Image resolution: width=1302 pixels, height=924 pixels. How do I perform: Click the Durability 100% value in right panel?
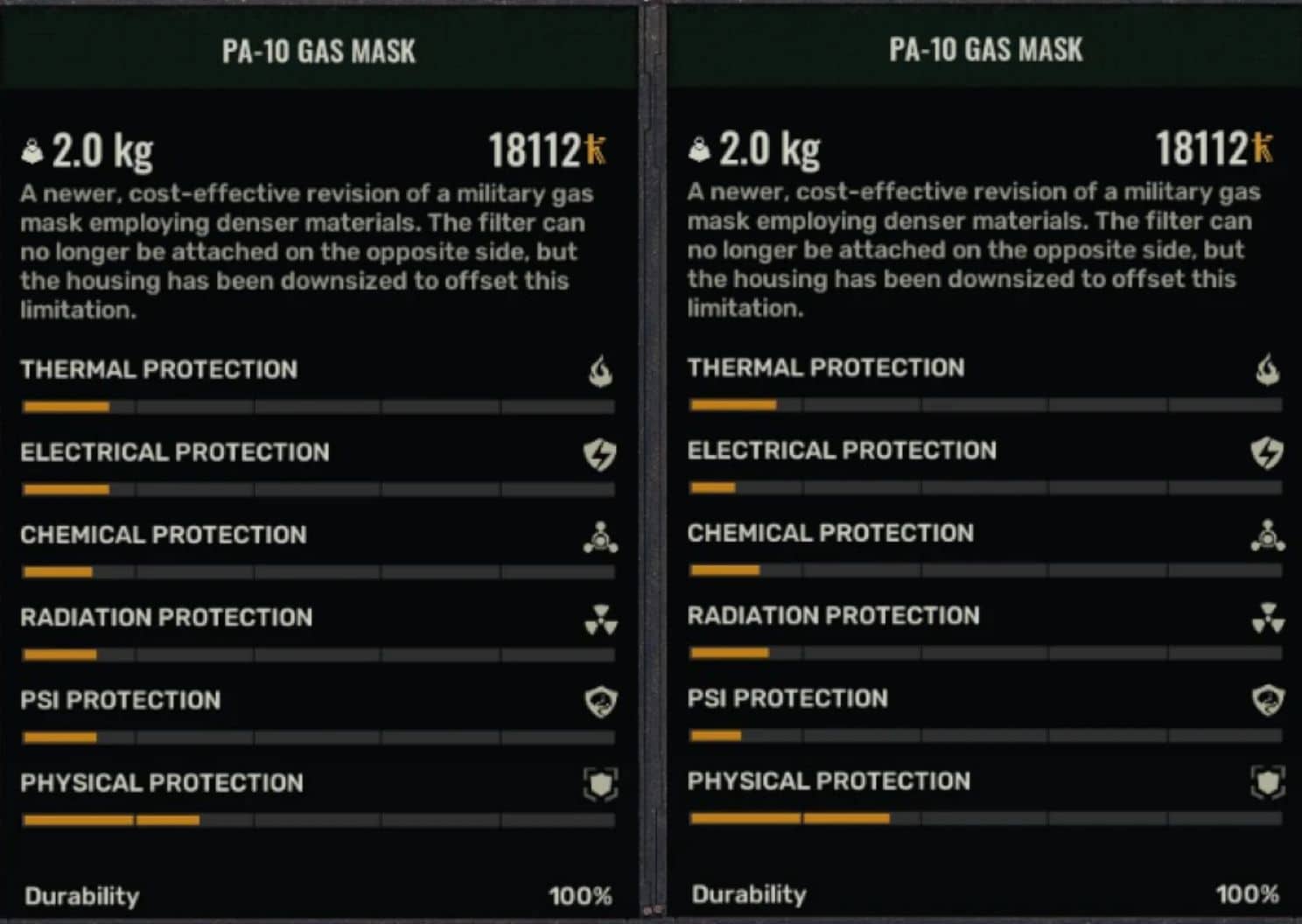(1246, 893)
